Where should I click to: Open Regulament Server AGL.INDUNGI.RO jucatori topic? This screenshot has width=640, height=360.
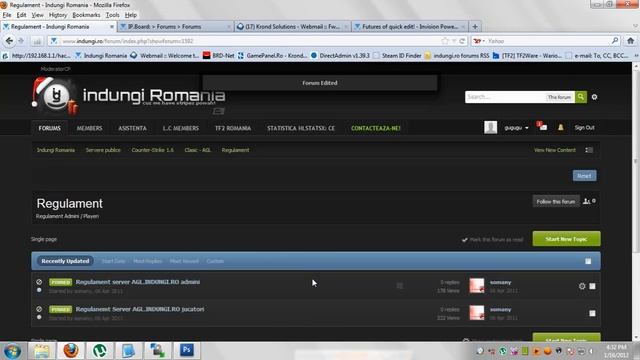point(140,309)
